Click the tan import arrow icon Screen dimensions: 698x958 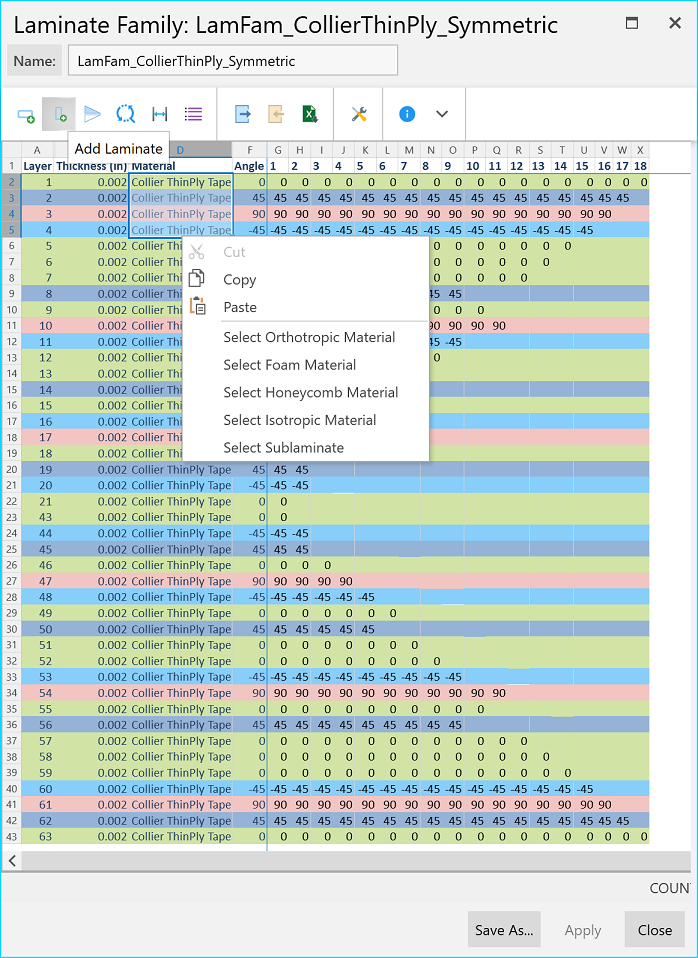click(276, 114)
